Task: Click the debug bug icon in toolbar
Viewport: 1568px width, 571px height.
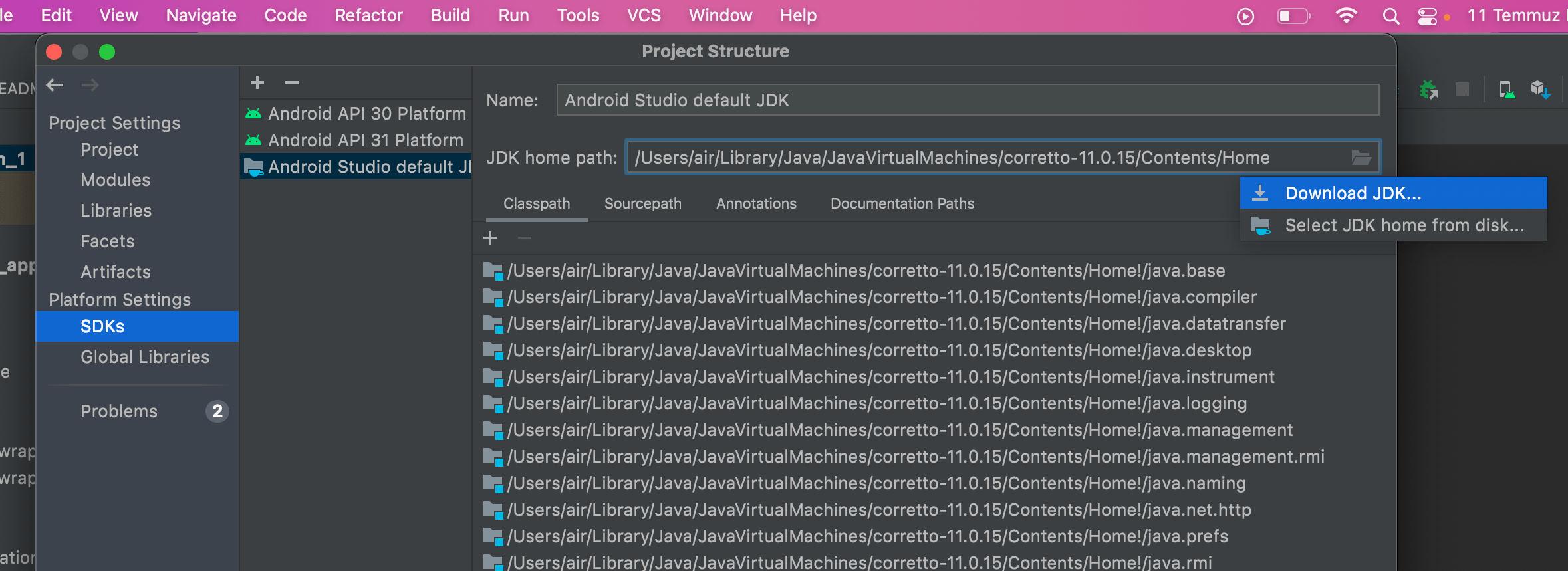Action: pyautogui.click(x=1428, y=89)
